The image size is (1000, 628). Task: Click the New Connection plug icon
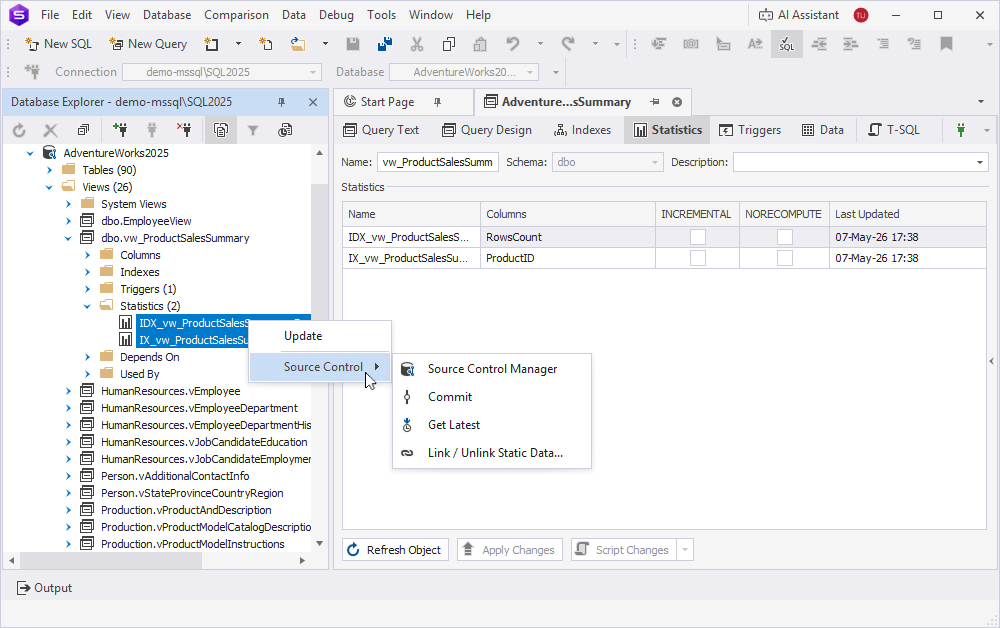(x=119, y=130)
